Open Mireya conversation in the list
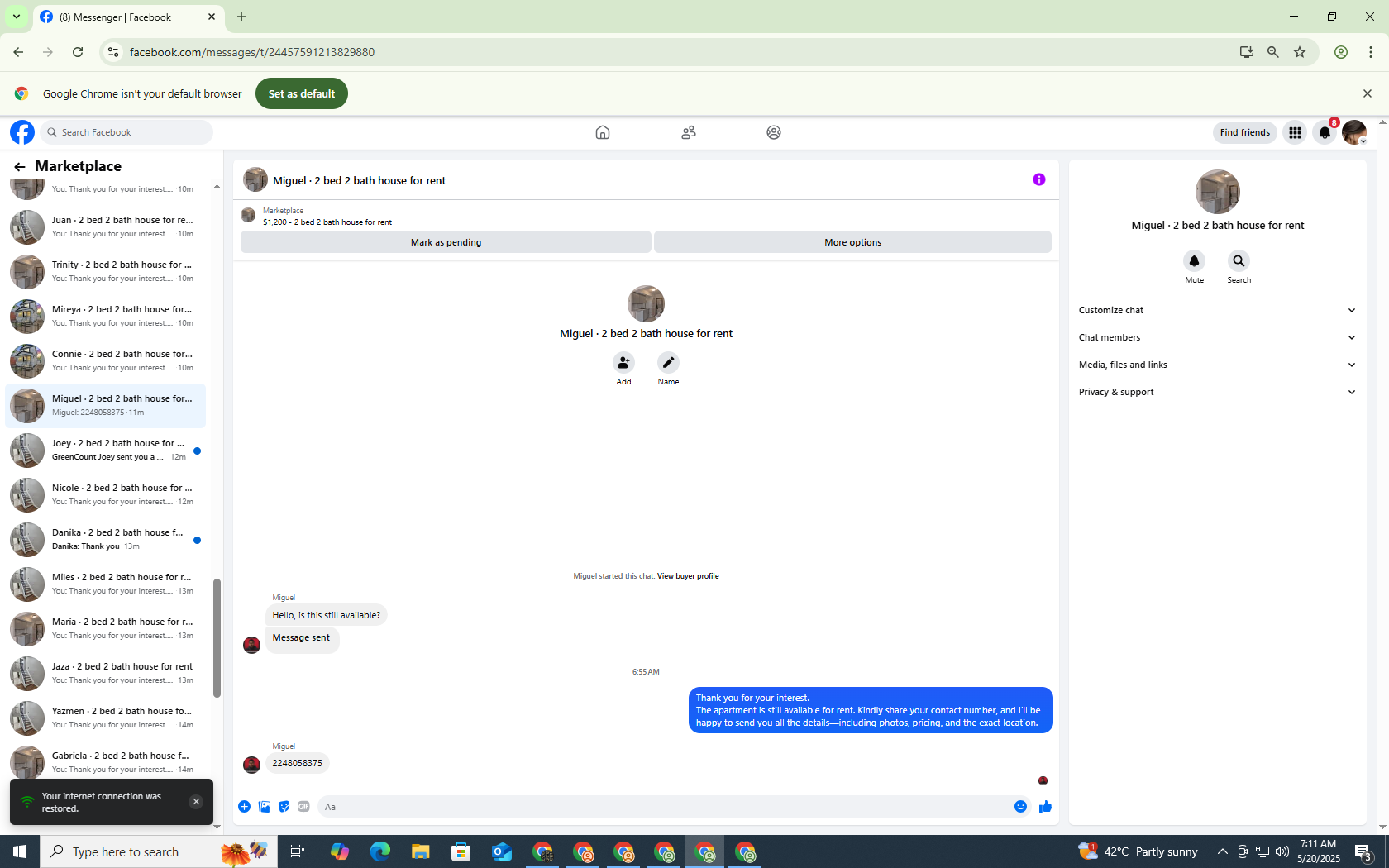 (105, 316)
